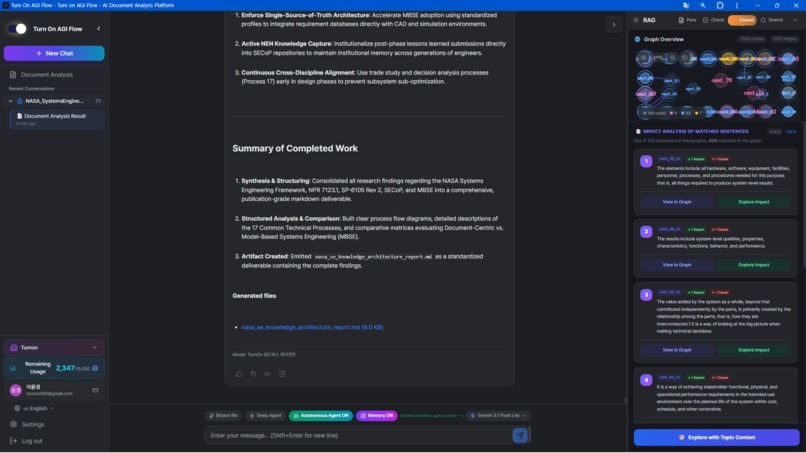Open the Search tab in RAG panel
The image size is (806, 453).
pyautogui.click(x=772, y=20)
